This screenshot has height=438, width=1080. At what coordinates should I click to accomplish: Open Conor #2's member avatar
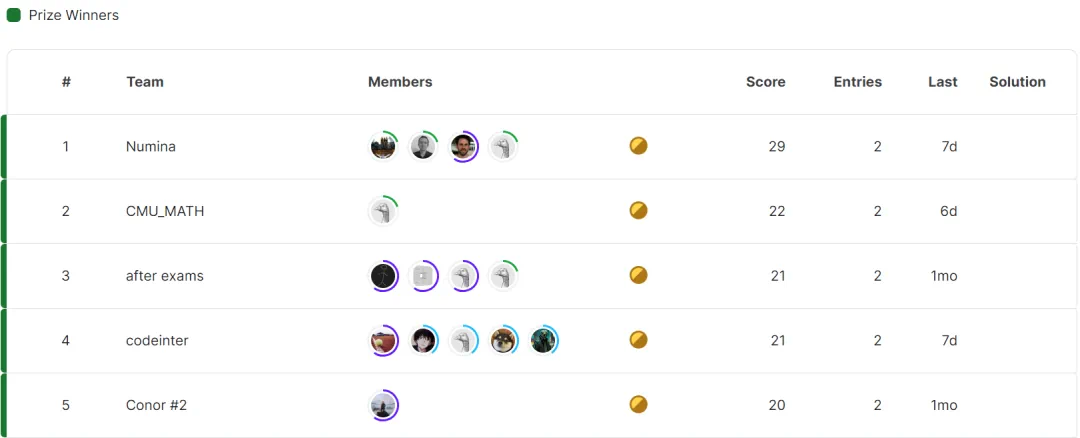(x=383, y=405)
